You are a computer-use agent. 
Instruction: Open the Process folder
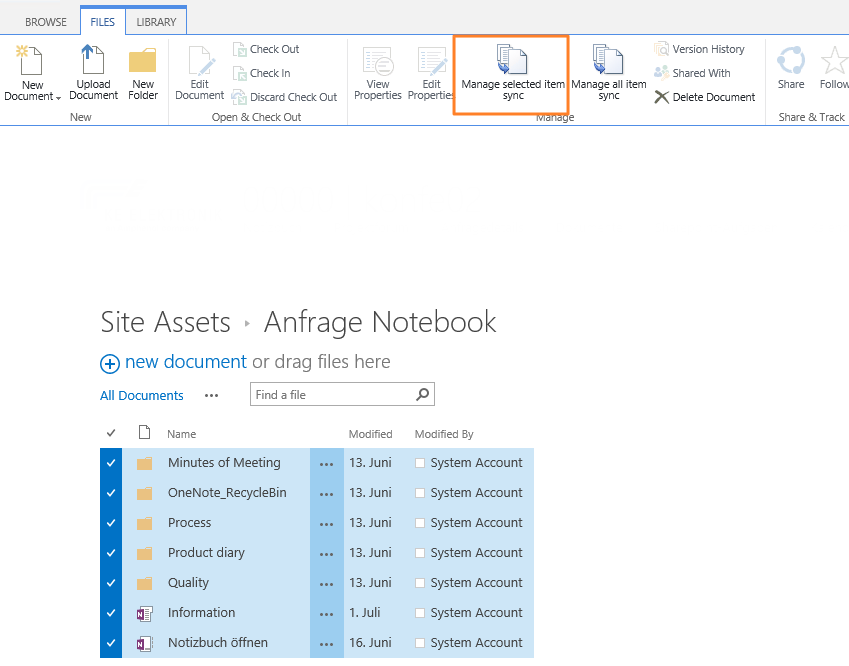click(x=190, y=523)
